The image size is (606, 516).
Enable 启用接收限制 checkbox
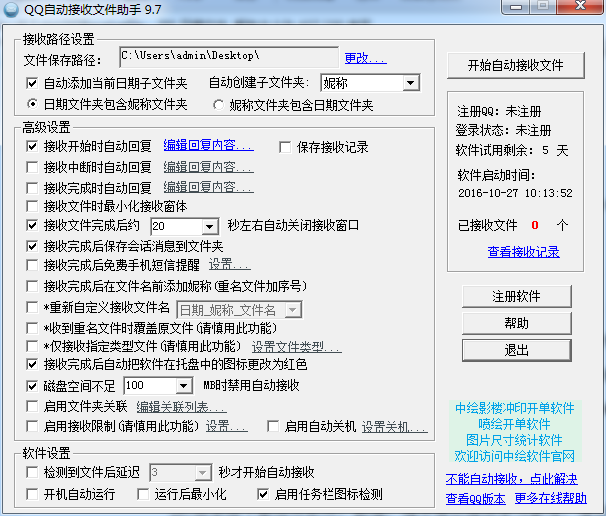pos(32,426)
